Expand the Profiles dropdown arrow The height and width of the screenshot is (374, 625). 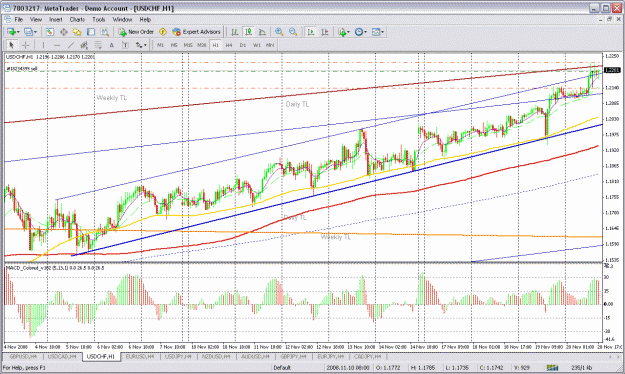(x=35, y=32)
